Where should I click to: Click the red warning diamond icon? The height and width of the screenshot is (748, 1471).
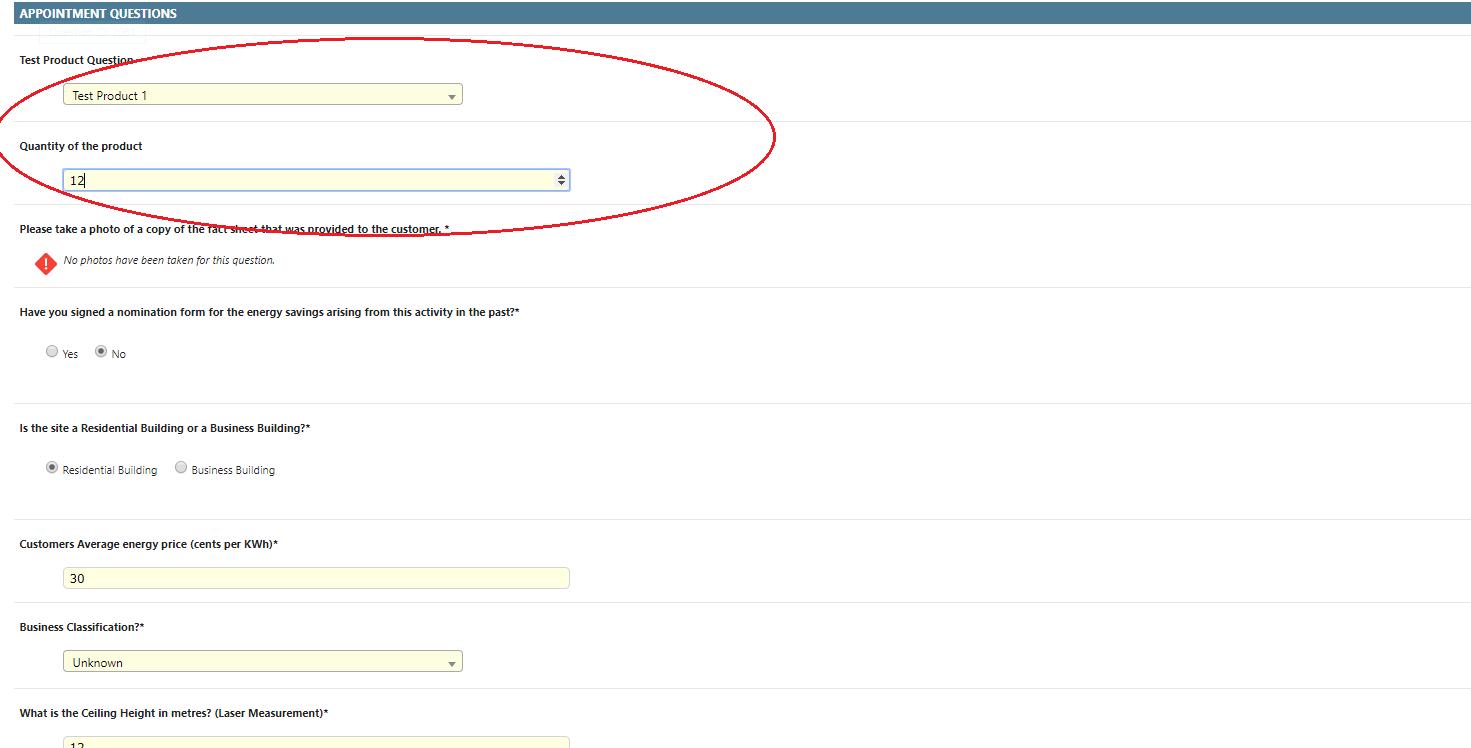46,264
